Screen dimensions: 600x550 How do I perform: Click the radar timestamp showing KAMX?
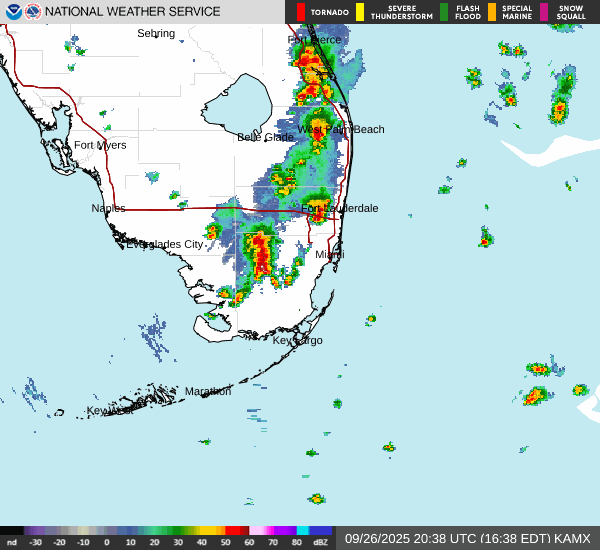click(x=467, y=538)
